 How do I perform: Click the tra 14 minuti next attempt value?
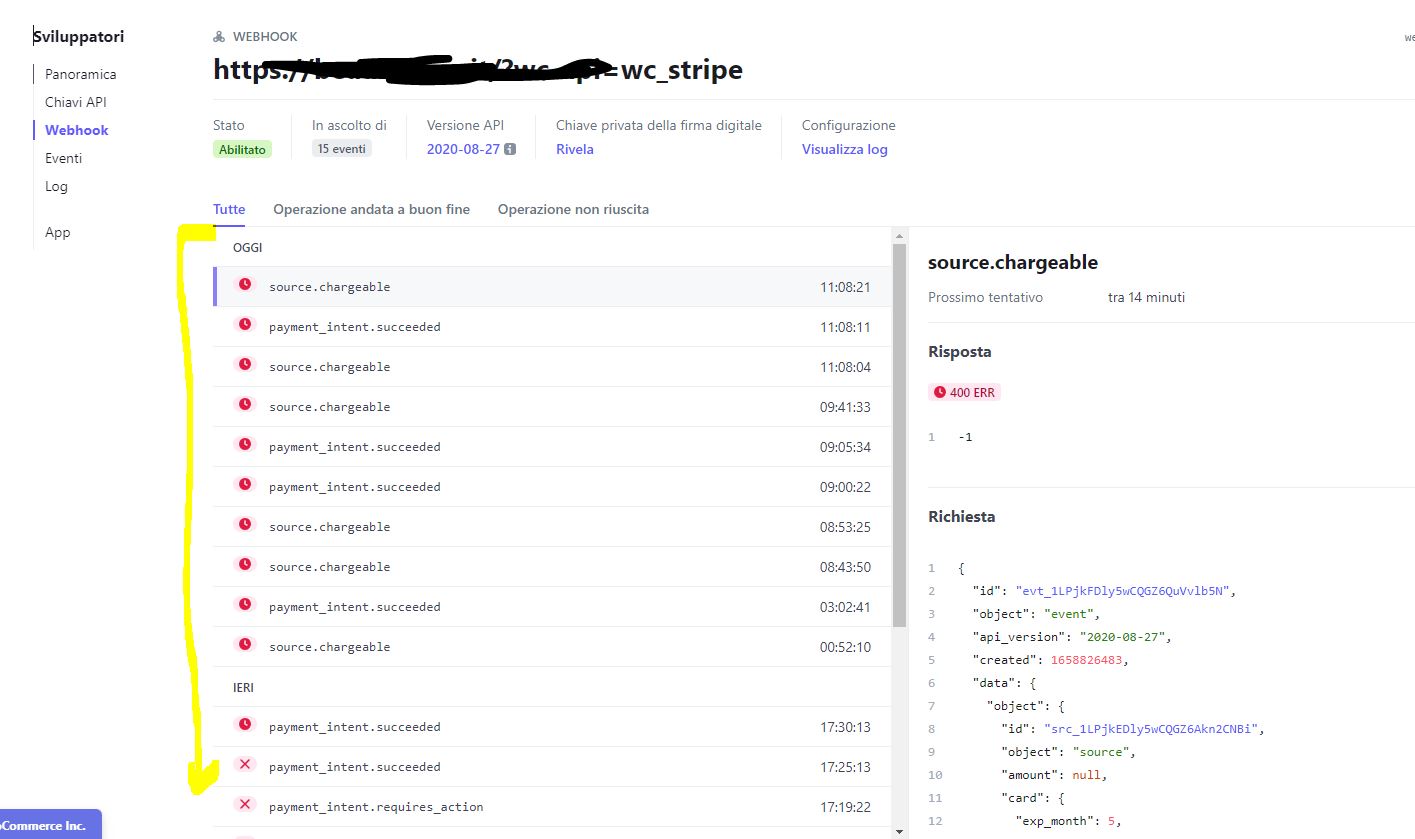(x=1146, y=297)
